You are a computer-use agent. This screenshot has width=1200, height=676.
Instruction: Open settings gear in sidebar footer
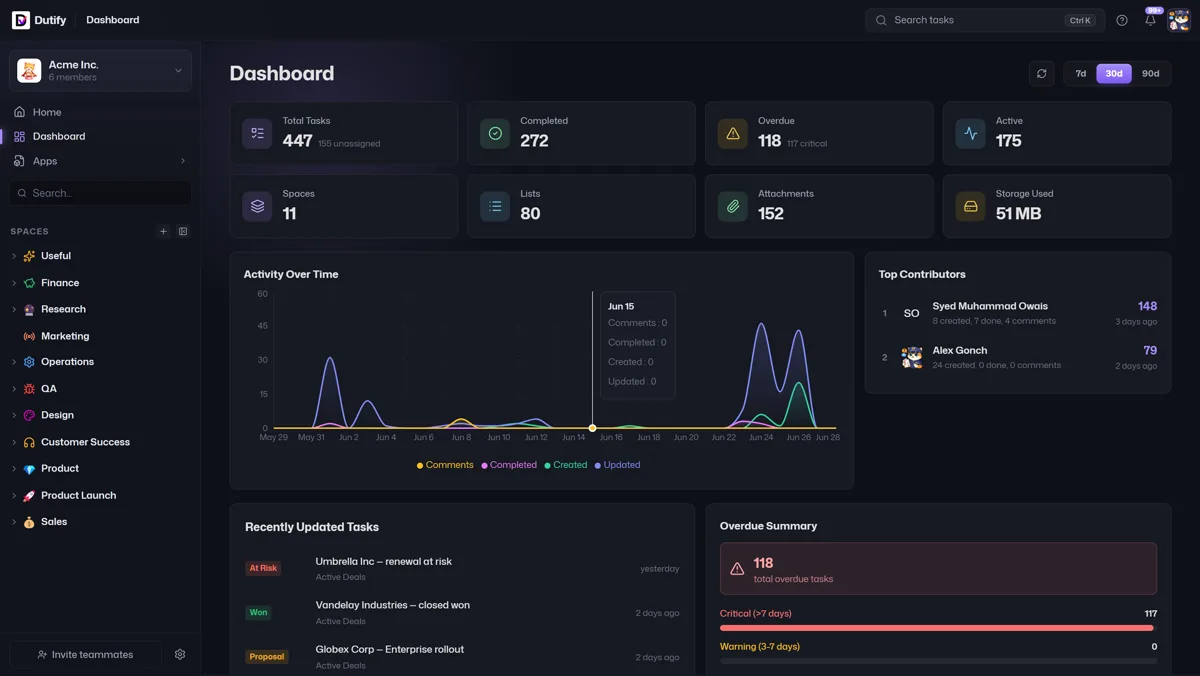[180, 654]
